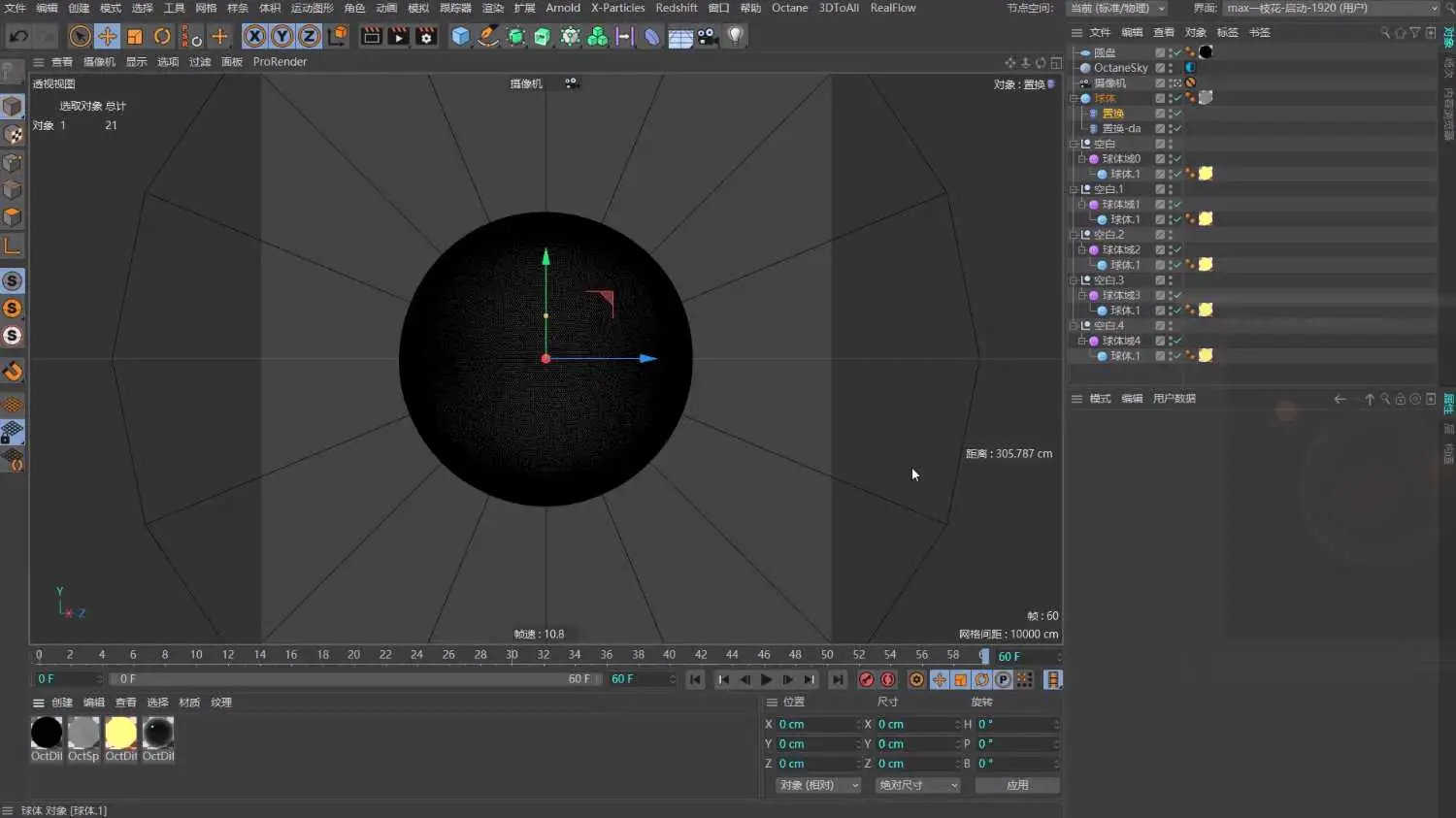Add a Cube primitive object
This screenshot has width=1456, height=818.
[461, 37]
